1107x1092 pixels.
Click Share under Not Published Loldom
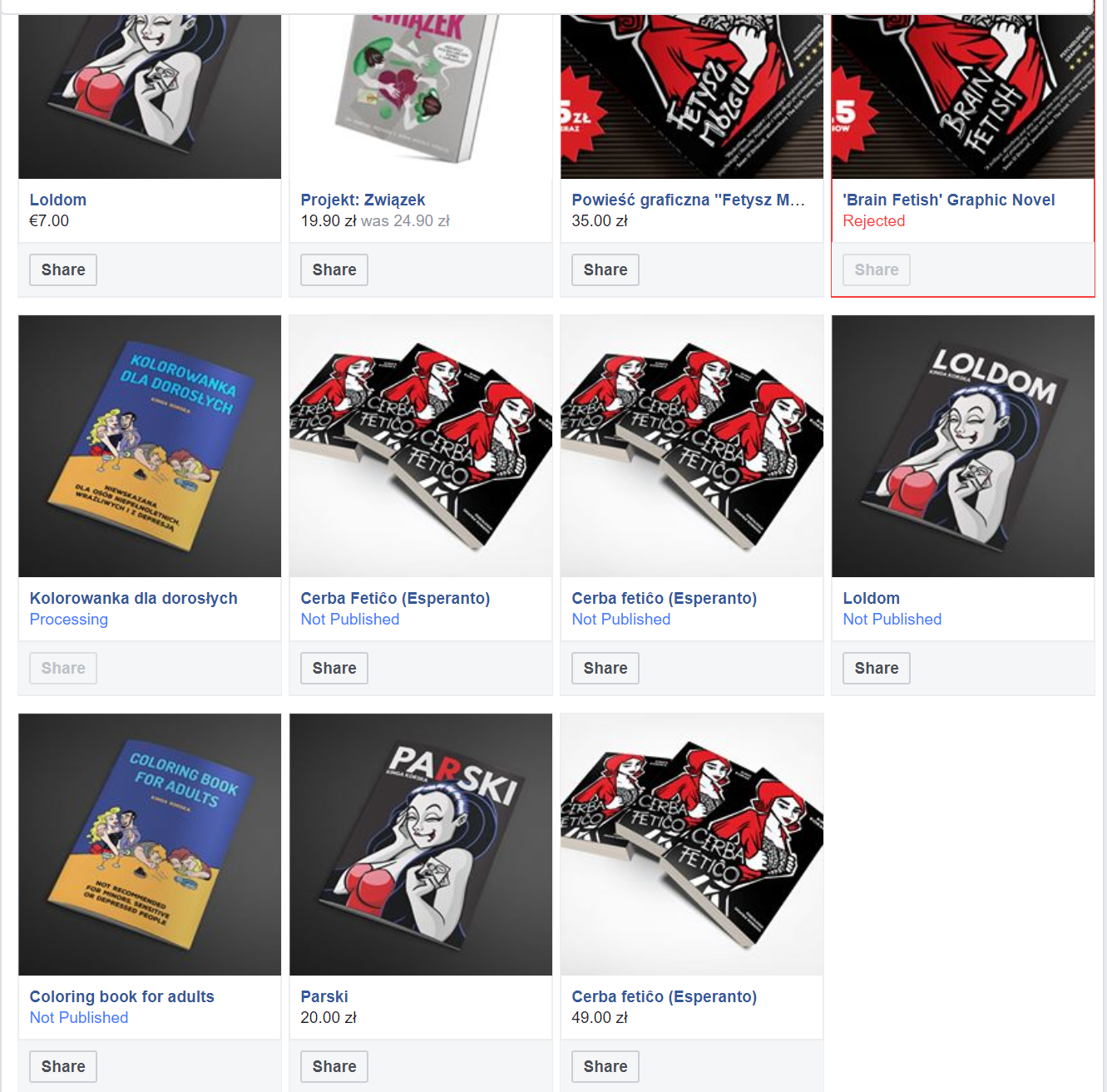877,668
